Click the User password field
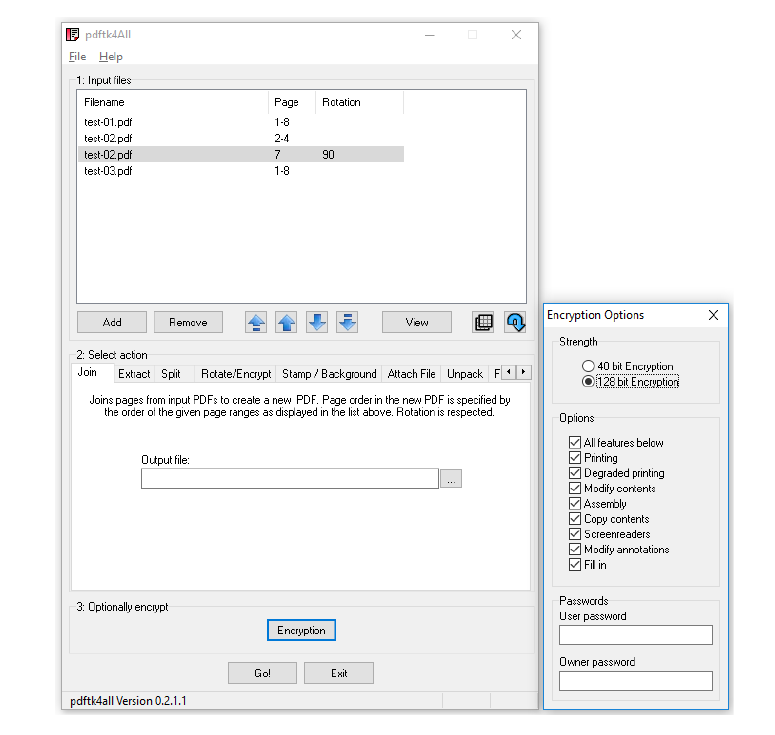Image resolution: width=775 pixels, height=735 pixels. click(636, 635)
